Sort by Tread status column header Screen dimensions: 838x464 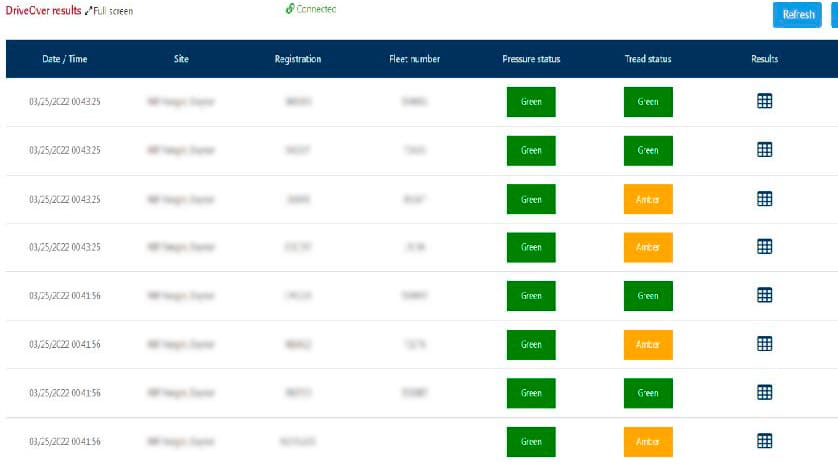[x=648, y=59]
